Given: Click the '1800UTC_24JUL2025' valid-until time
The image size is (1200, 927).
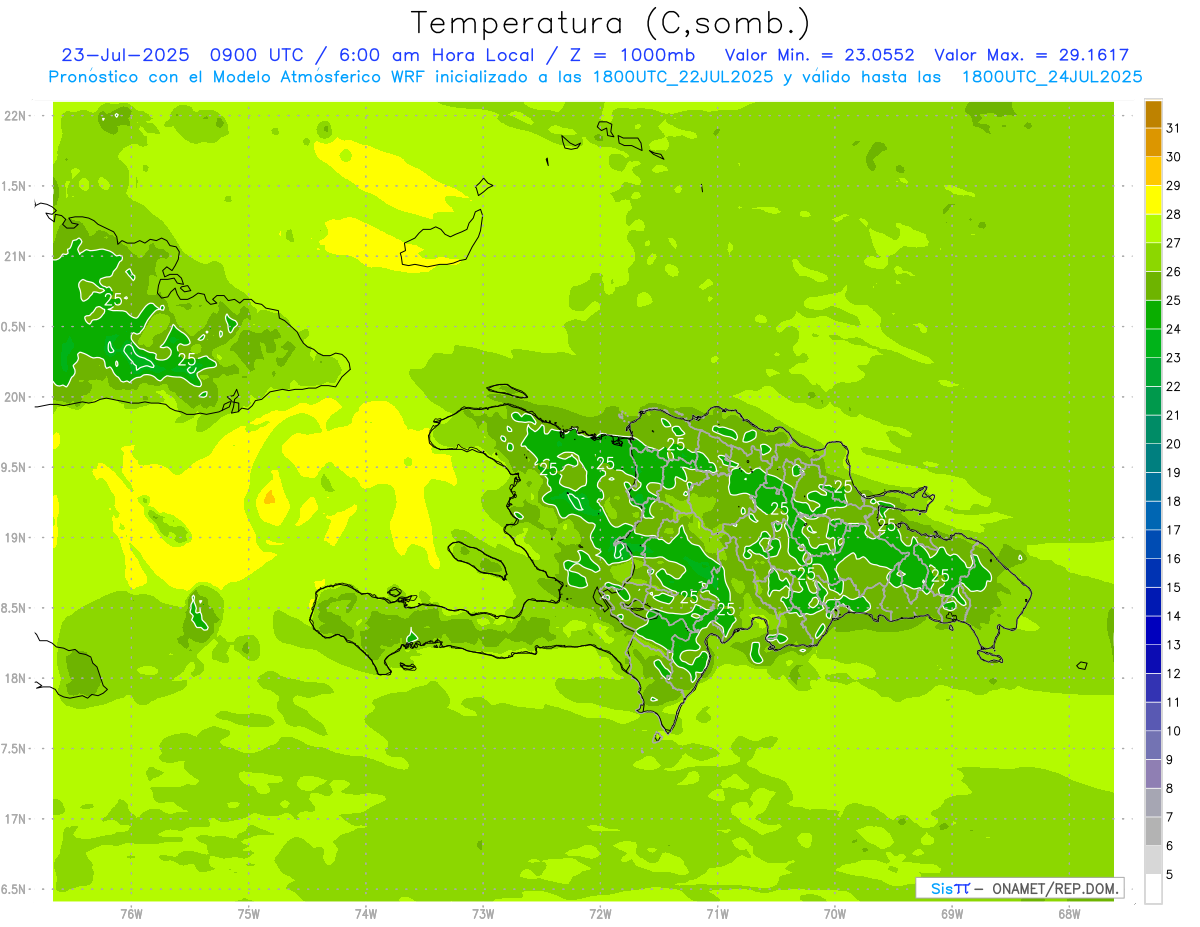Looking at the screenshot, I should click(x=1051, y=77).
